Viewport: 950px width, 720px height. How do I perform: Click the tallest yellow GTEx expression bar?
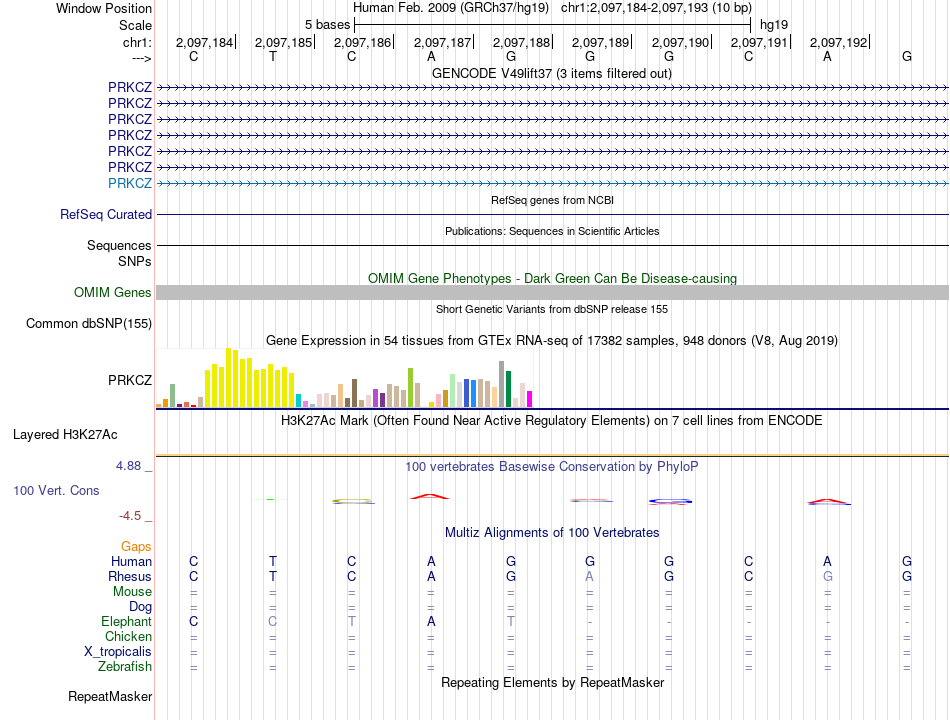click(x=229, y=378)
